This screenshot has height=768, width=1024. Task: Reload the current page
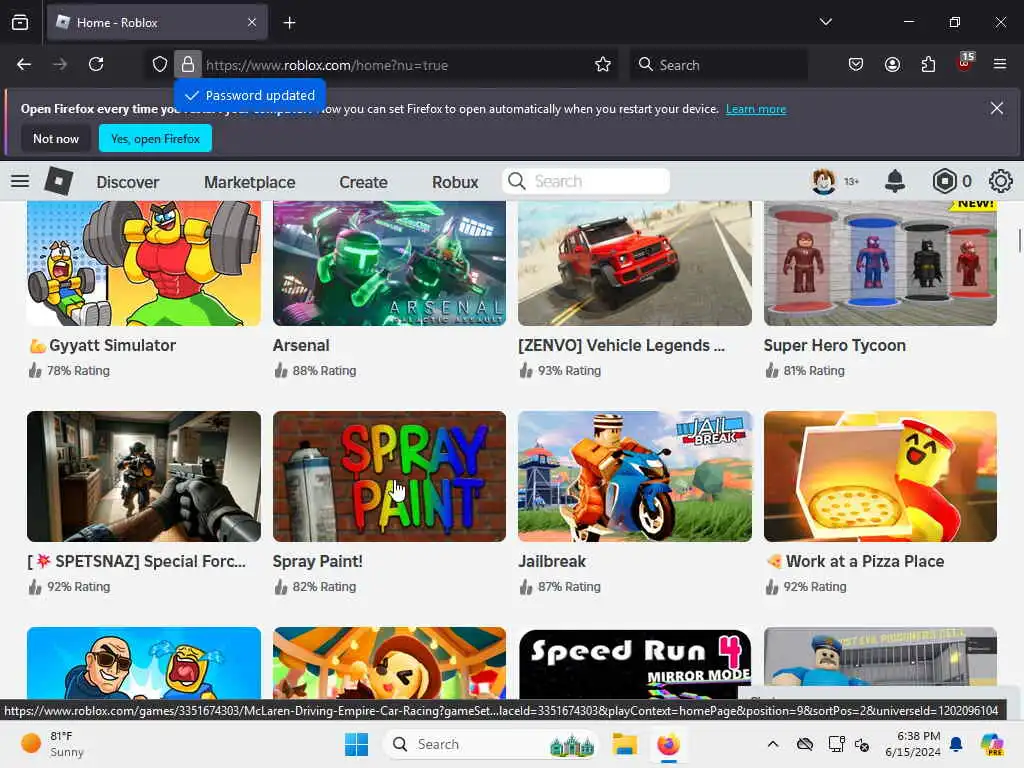[96, 64]
